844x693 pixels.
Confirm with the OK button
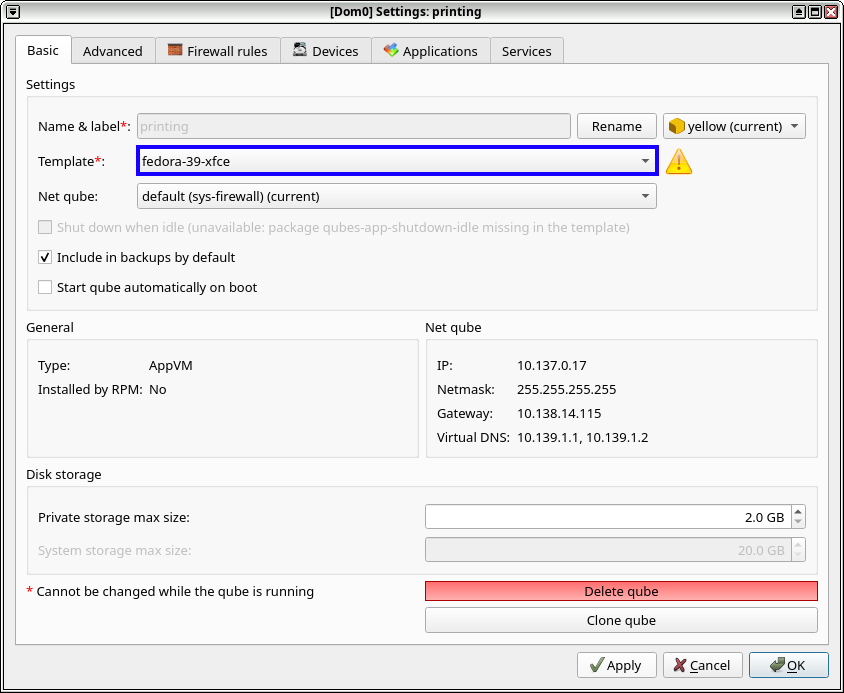pos(789,666)
